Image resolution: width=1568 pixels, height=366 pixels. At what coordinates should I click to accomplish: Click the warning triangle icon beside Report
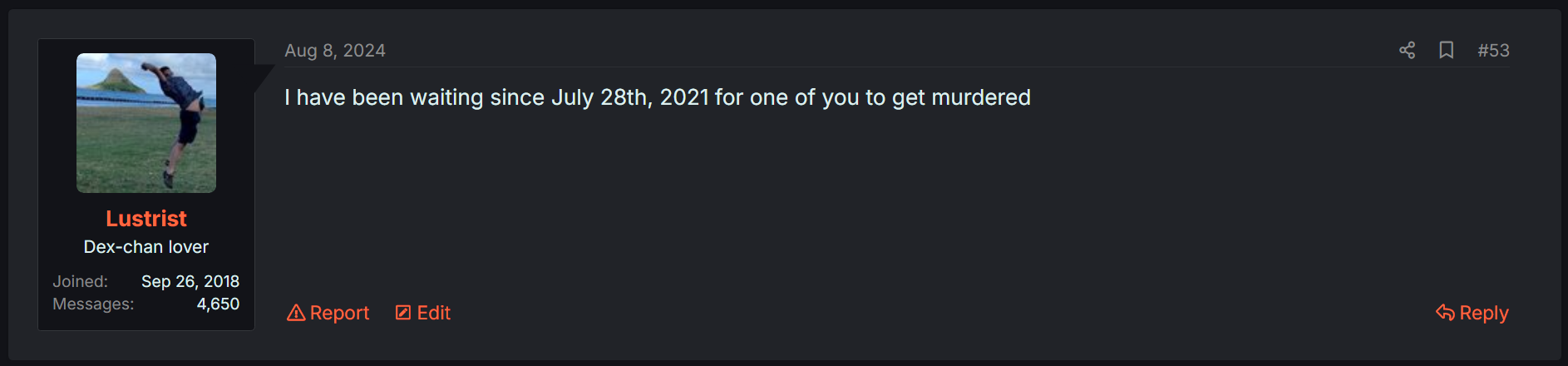pos(296,313)
